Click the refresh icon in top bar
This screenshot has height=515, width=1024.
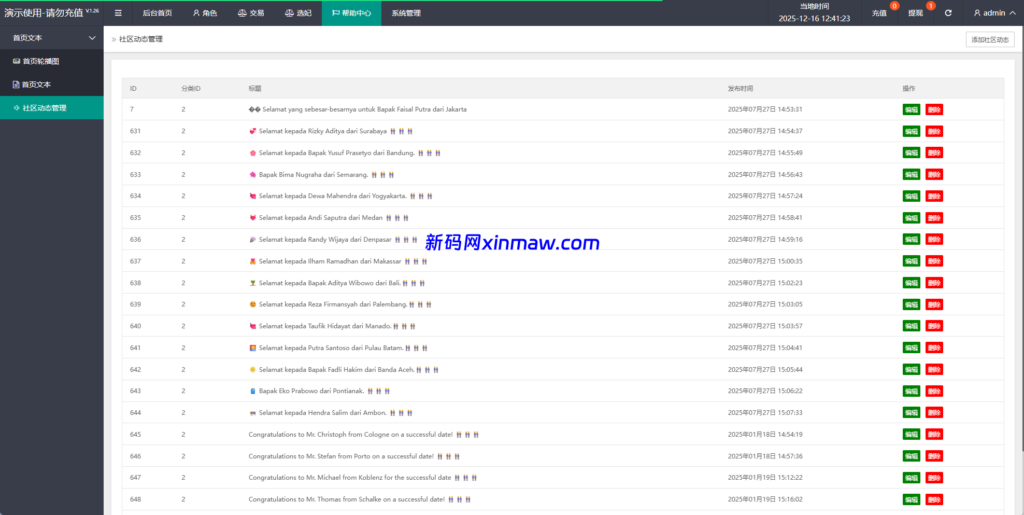click(x=948, y=13)
